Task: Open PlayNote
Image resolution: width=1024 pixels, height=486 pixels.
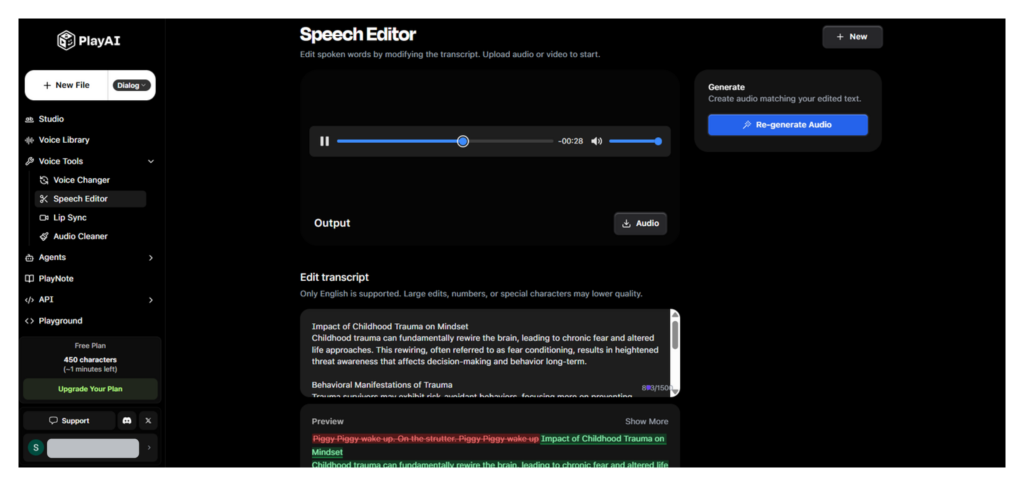Action: click(56, 278)
